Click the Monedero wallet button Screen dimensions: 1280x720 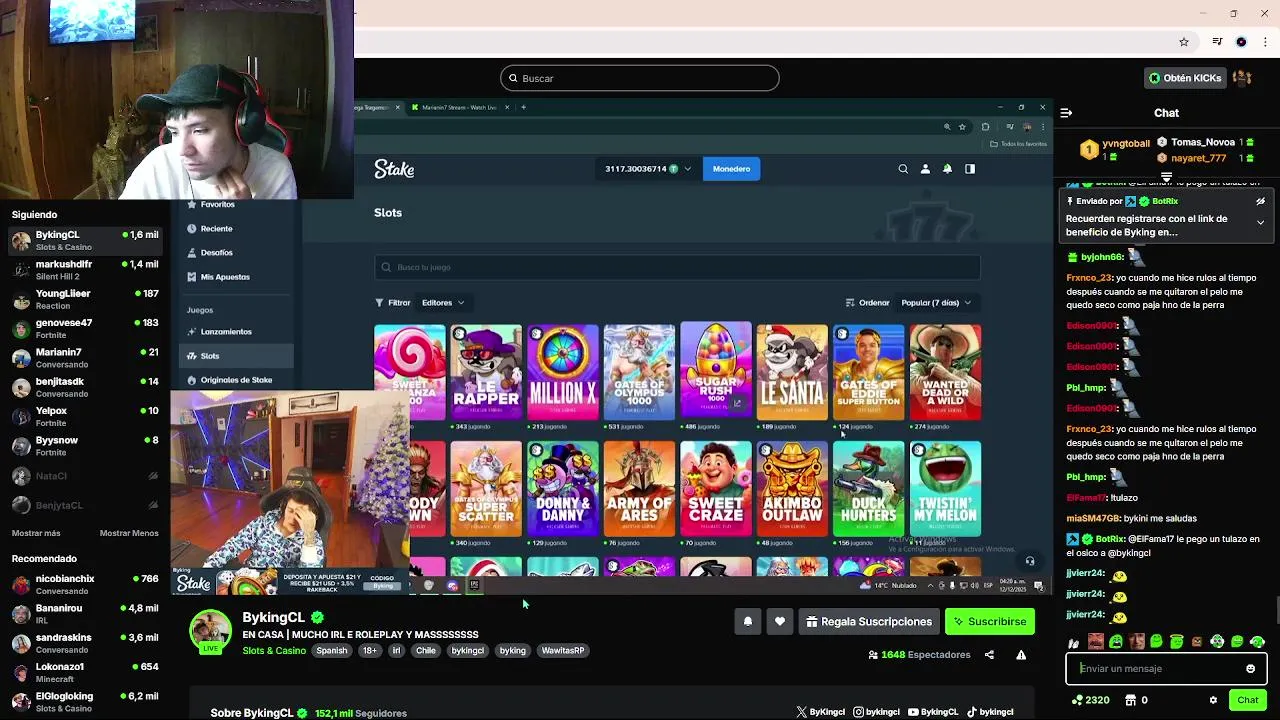731,169
